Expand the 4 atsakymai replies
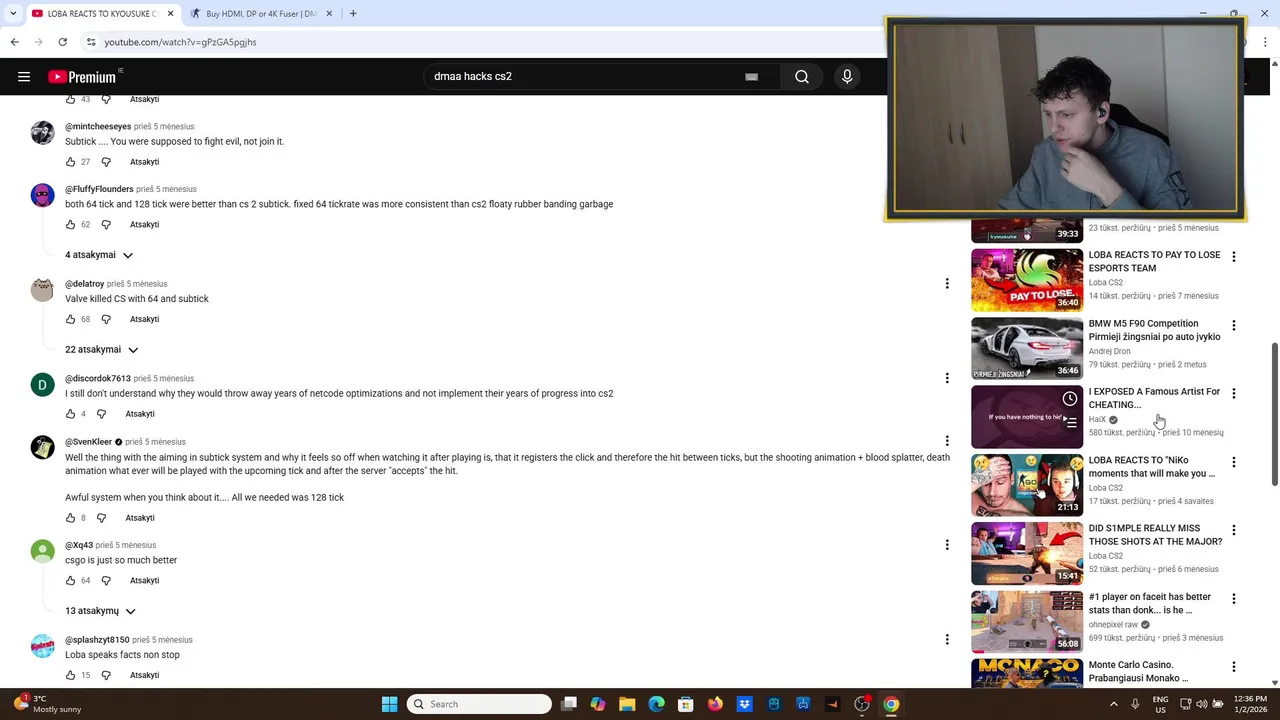 [x=99, y=255]
